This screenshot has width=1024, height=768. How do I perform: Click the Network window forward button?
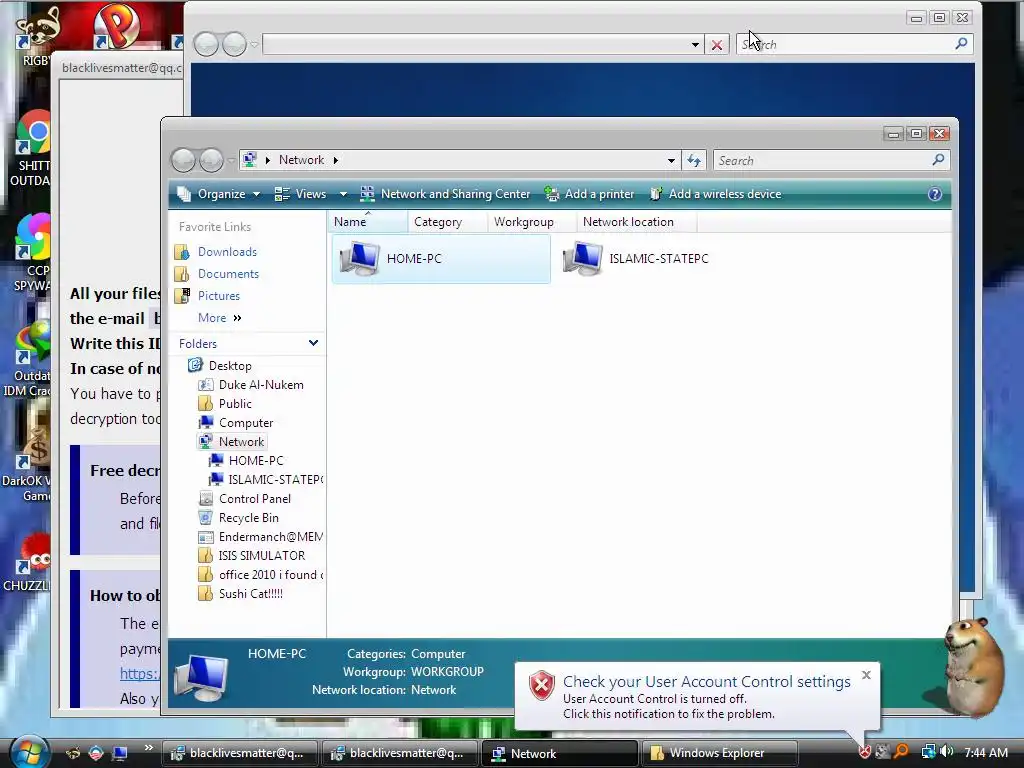[211, 160]
